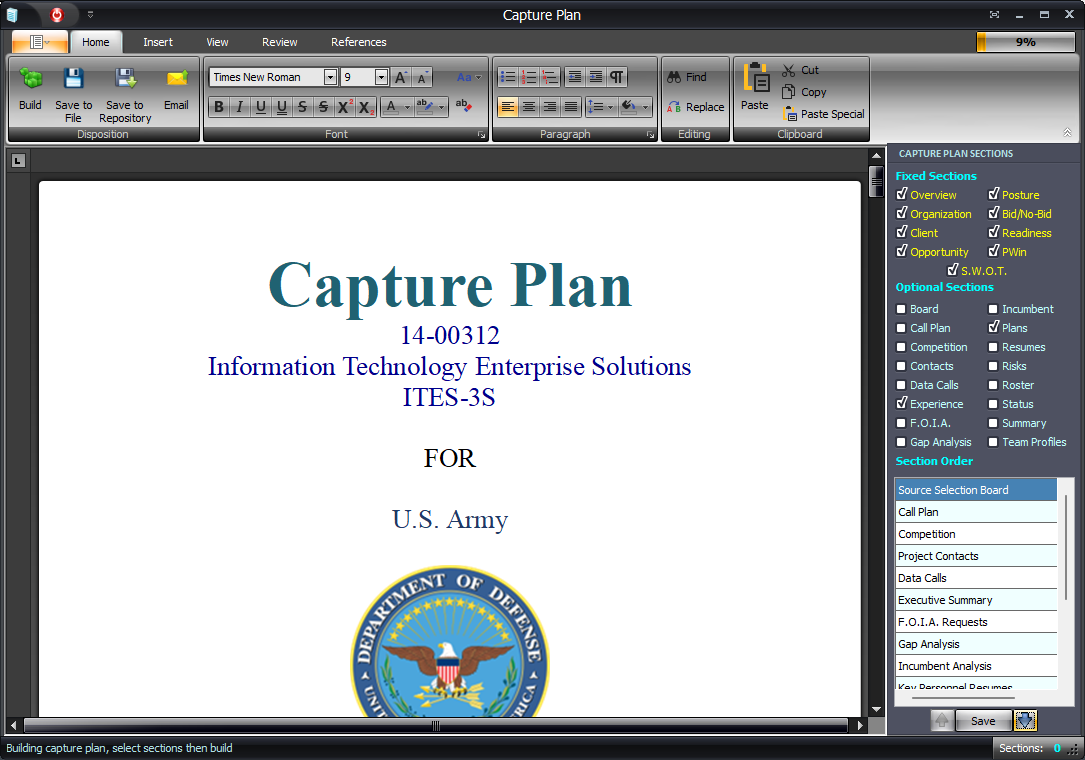Shrink font size with small A button
Image resolution: width=1085 pixels, height=760 pixels.
421,77
